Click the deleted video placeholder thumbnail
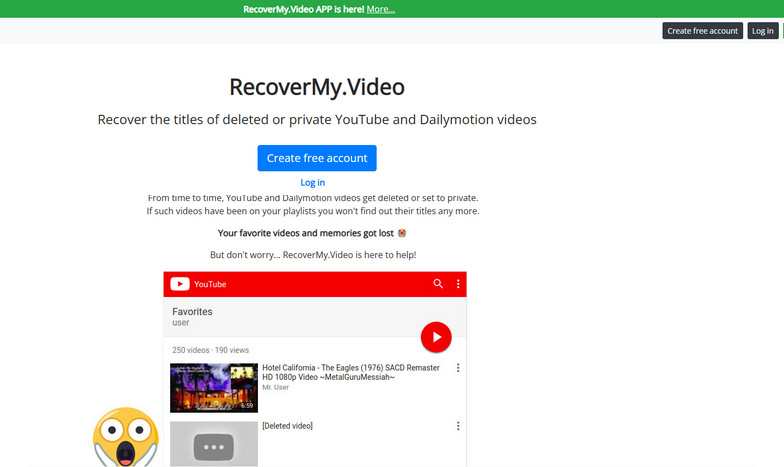The height and width of the screenshot is (467, 784). click(x=214, y=444)
